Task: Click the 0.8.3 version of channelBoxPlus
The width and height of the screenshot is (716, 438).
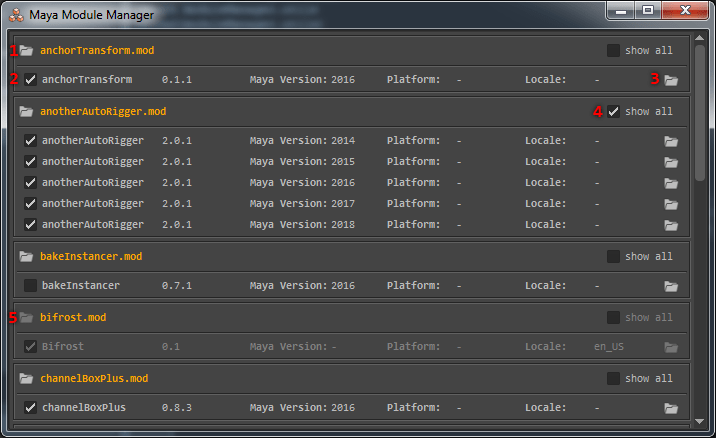Action: click(x=177, y=408)
